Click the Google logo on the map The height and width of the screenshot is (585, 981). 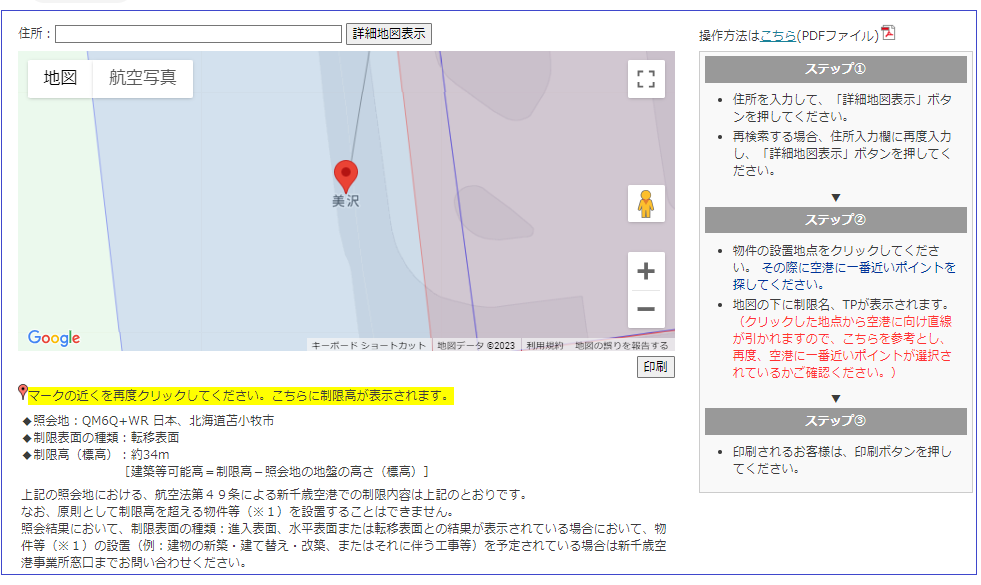coord(54,338)
